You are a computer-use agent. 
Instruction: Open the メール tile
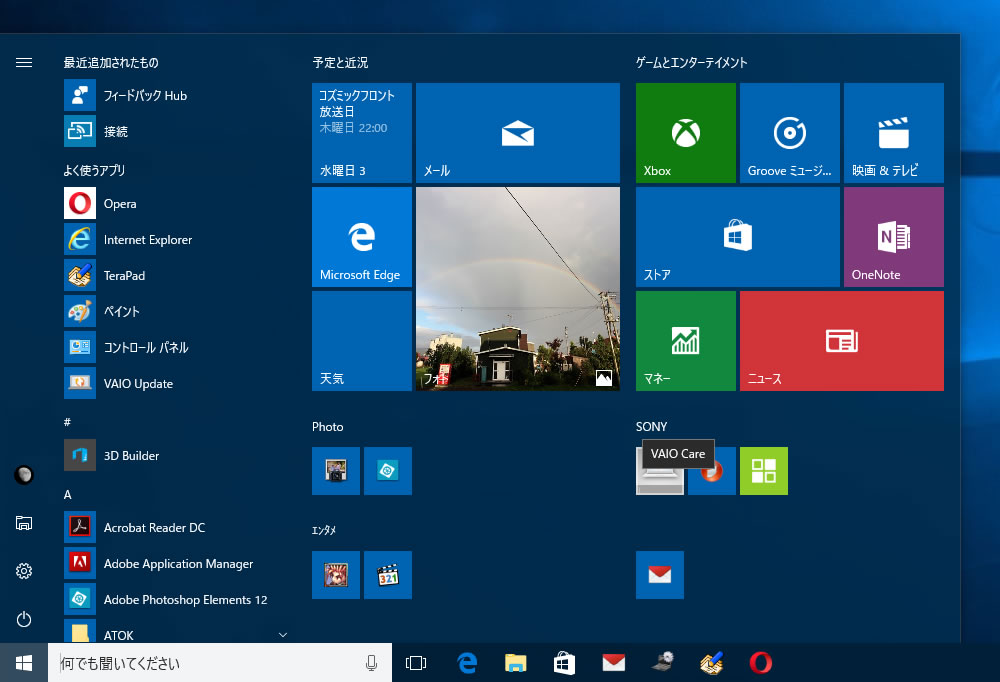518,133
